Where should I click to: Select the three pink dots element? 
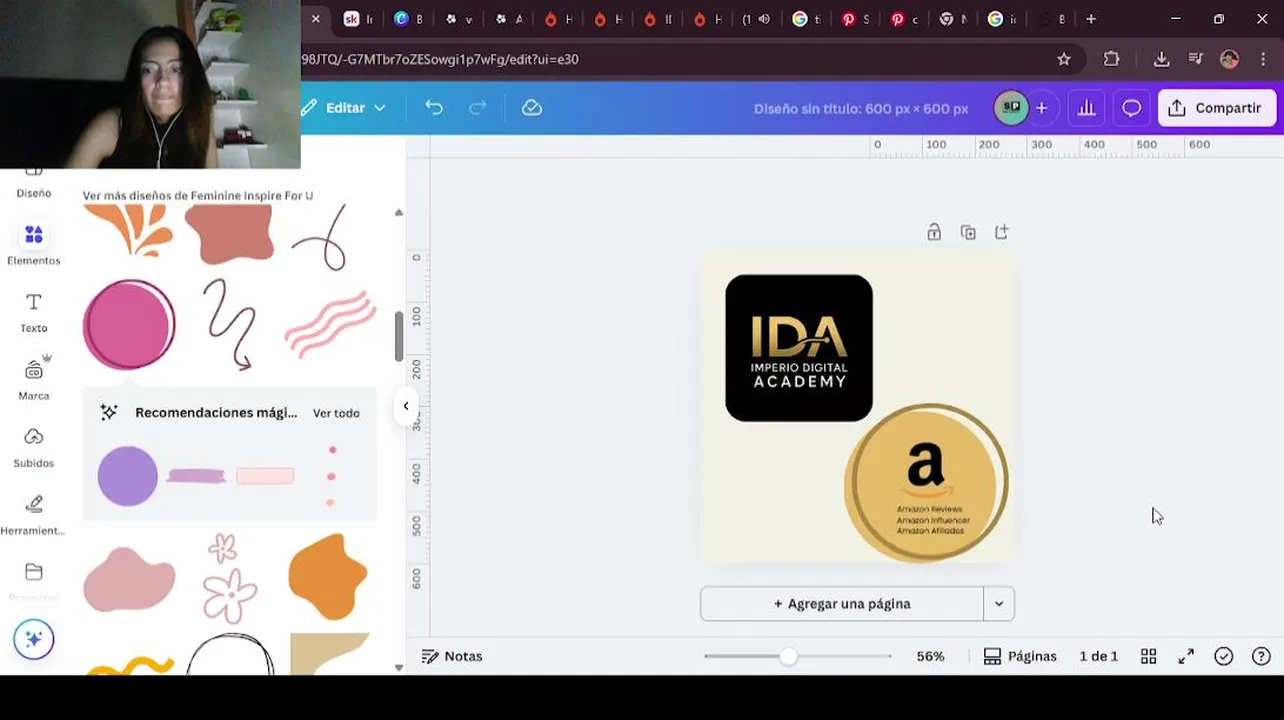point(331,476)
